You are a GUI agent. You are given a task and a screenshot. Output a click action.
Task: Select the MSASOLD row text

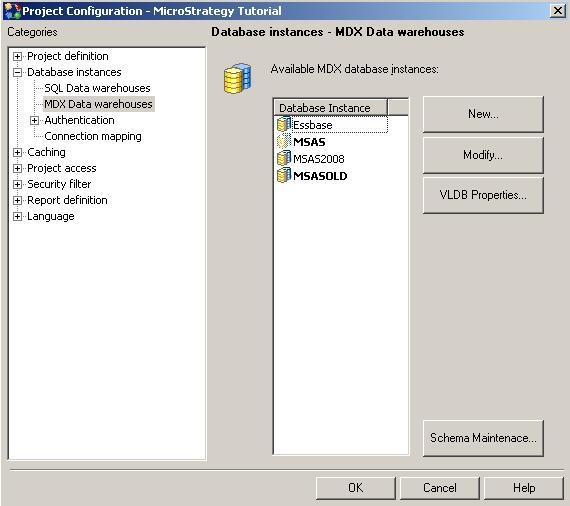[x=320, y=176]
